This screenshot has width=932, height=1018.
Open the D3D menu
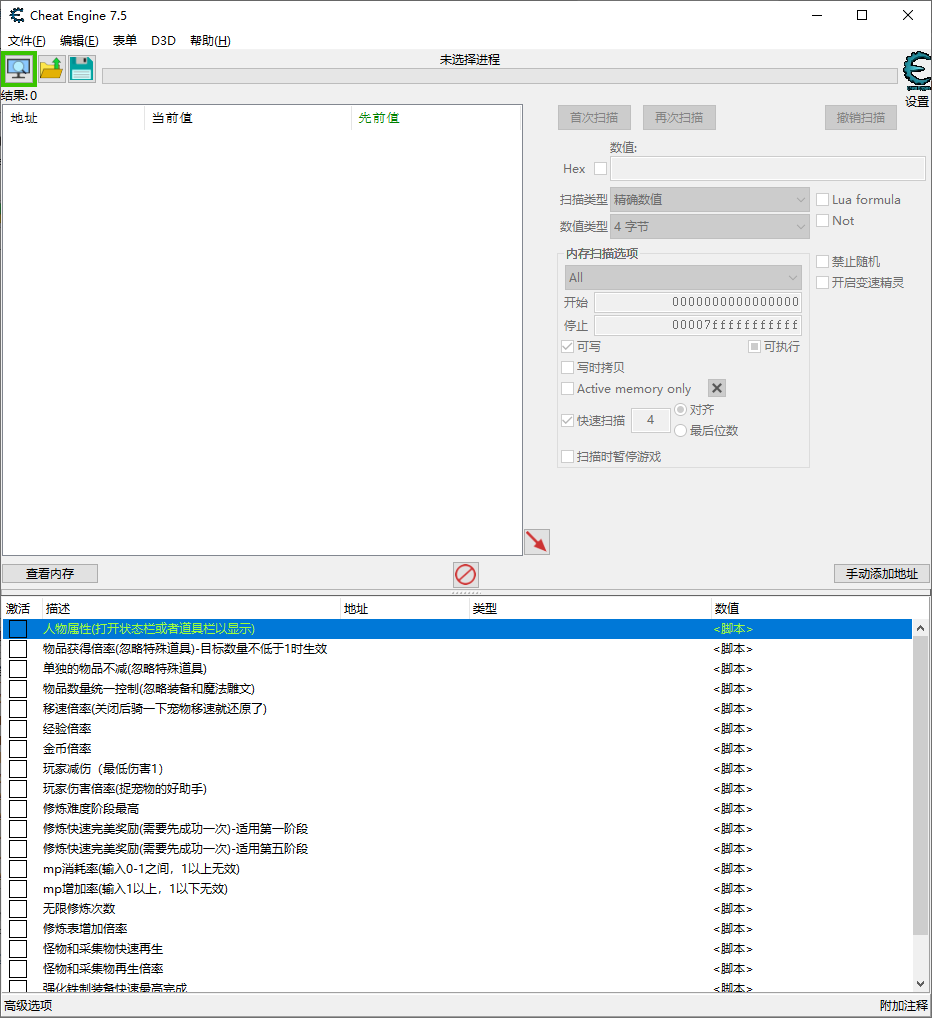pyautogui.click(x=163, y=40)
